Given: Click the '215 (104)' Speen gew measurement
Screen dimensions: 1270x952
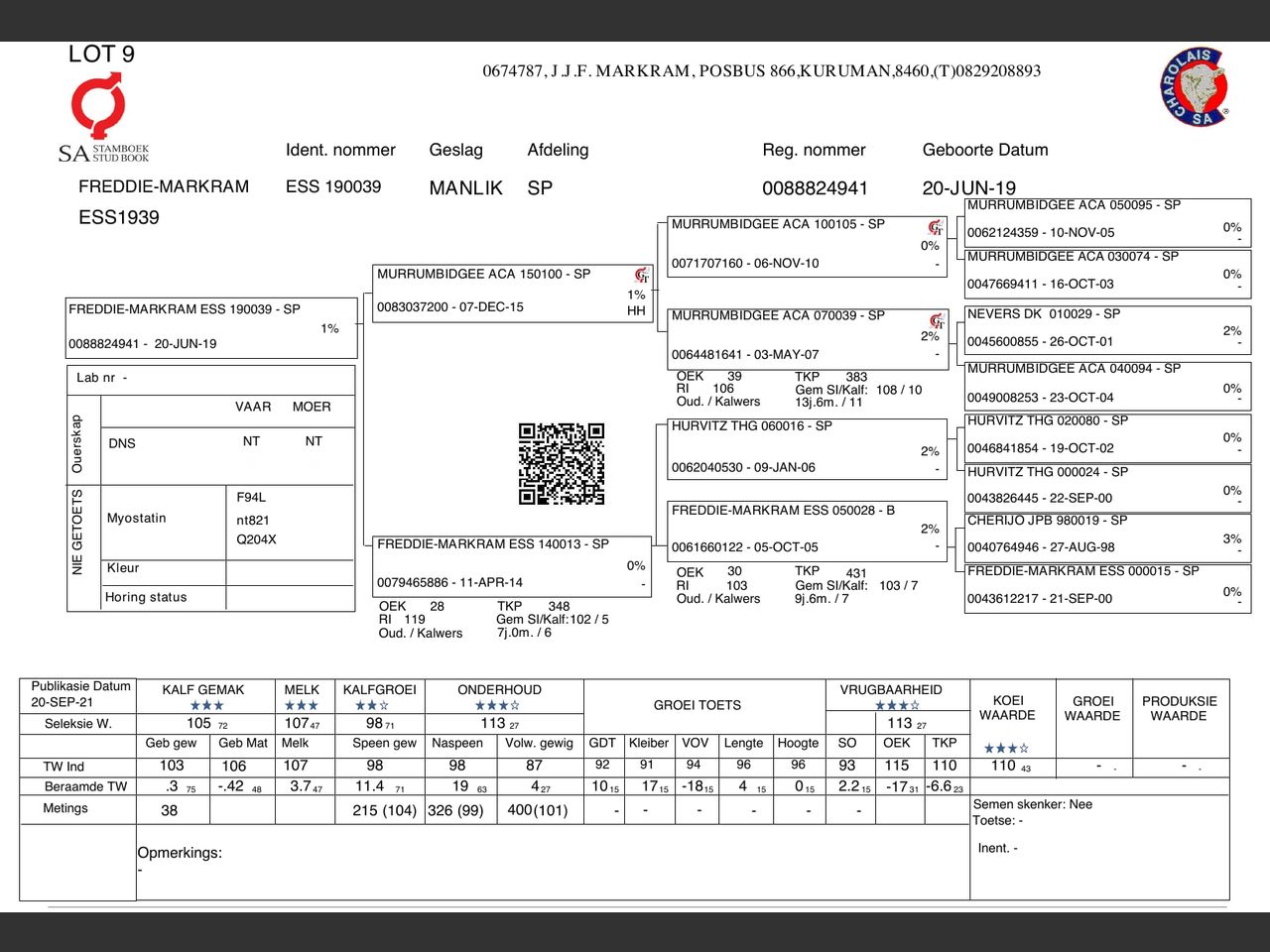Looking at the screenshot, I should (384, 810).
